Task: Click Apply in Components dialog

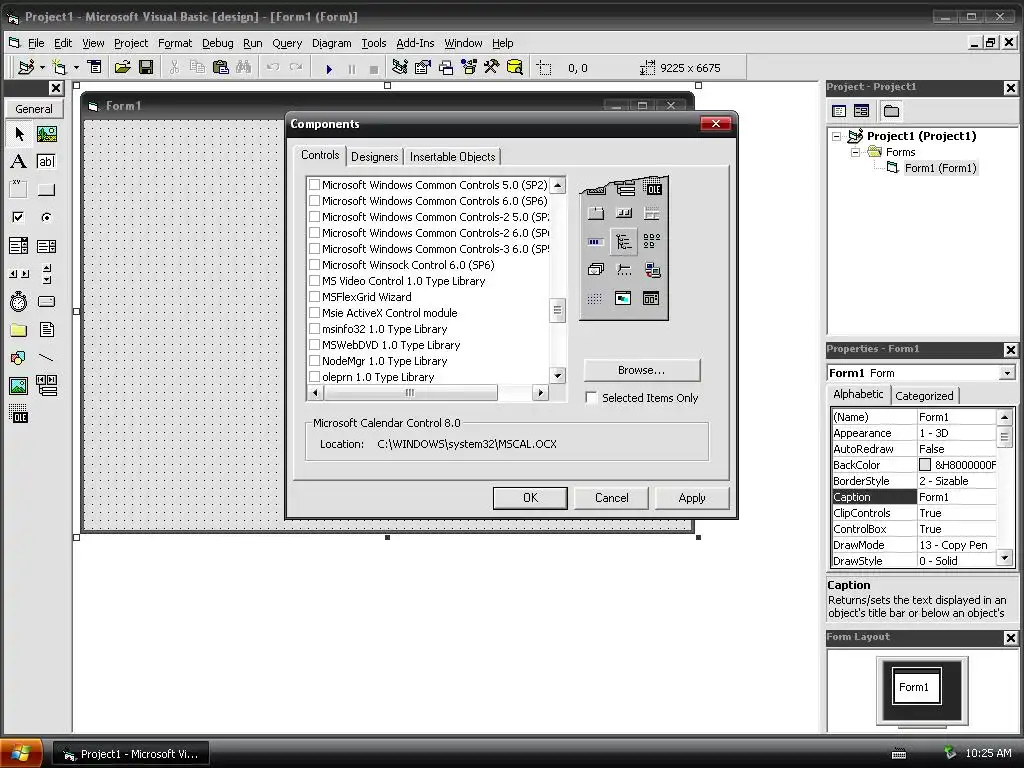Action: pyautogui.click(x=692, y=498)
